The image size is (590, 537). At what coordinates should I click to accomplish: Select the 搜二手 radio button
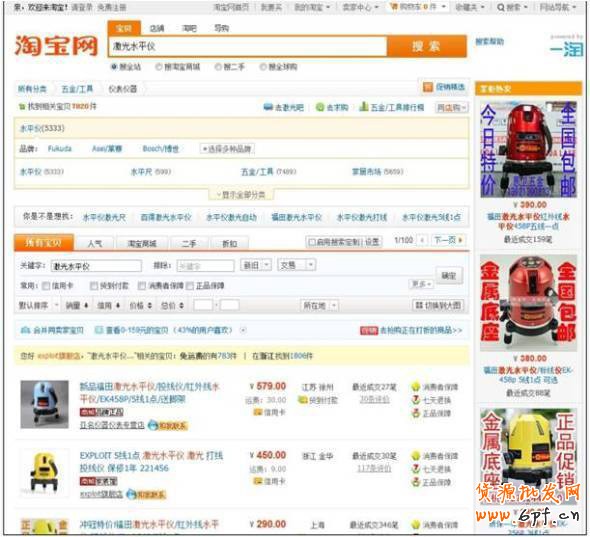point(218,67)
